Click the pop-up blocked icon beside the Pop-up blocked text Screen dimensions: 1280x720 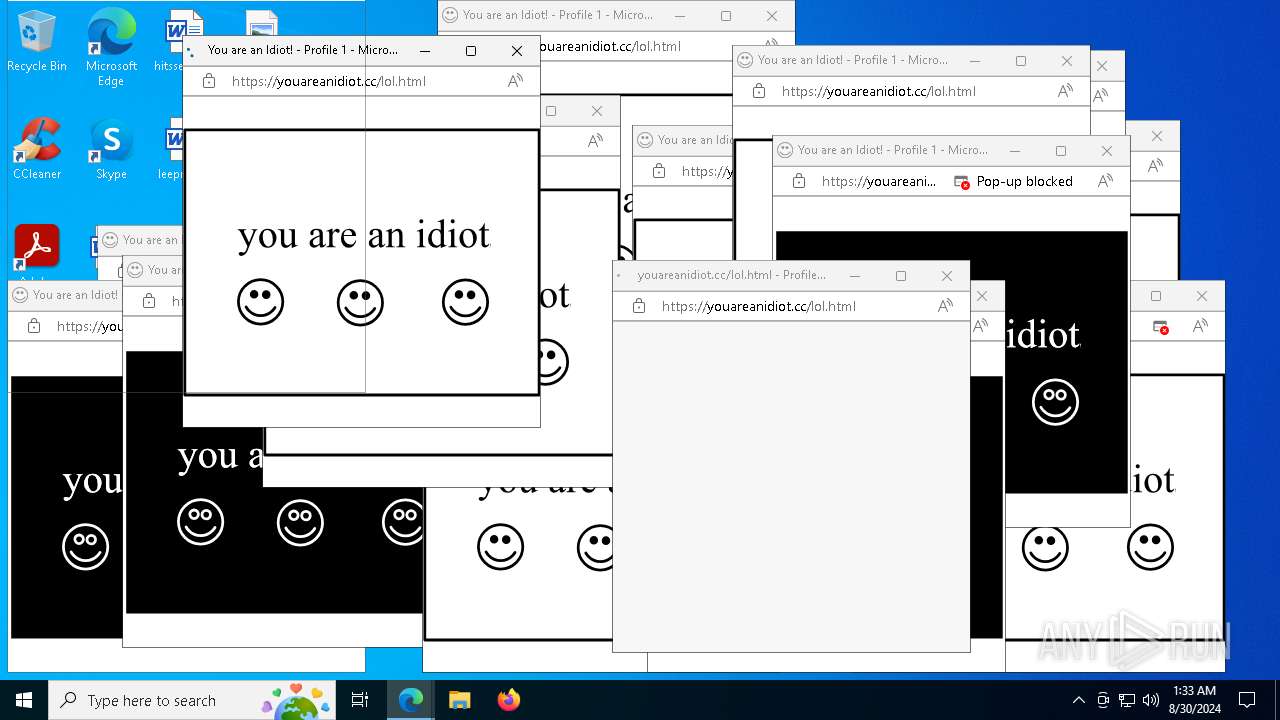962,182
